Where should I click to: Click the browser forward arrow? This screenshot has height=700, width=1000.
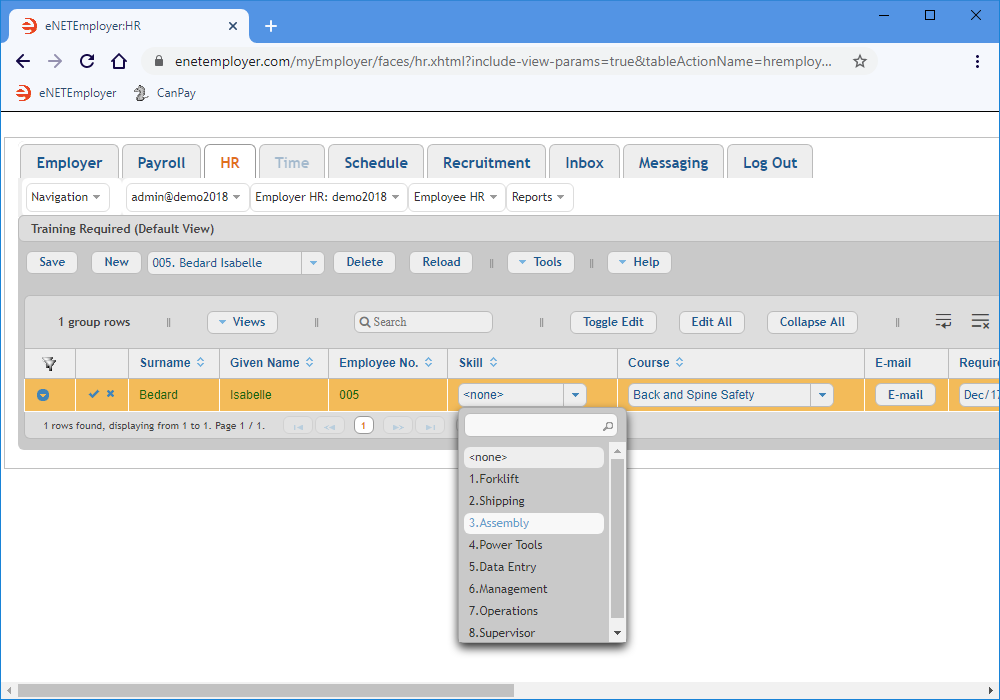tap(55, 61)
